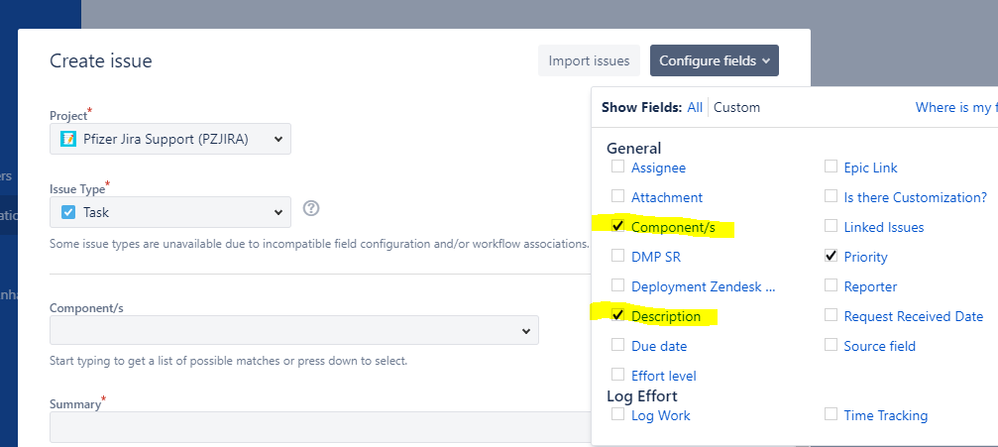Open the Configure fields dropdown button
This screenshot has width=998, height=447.
[714, 61]
